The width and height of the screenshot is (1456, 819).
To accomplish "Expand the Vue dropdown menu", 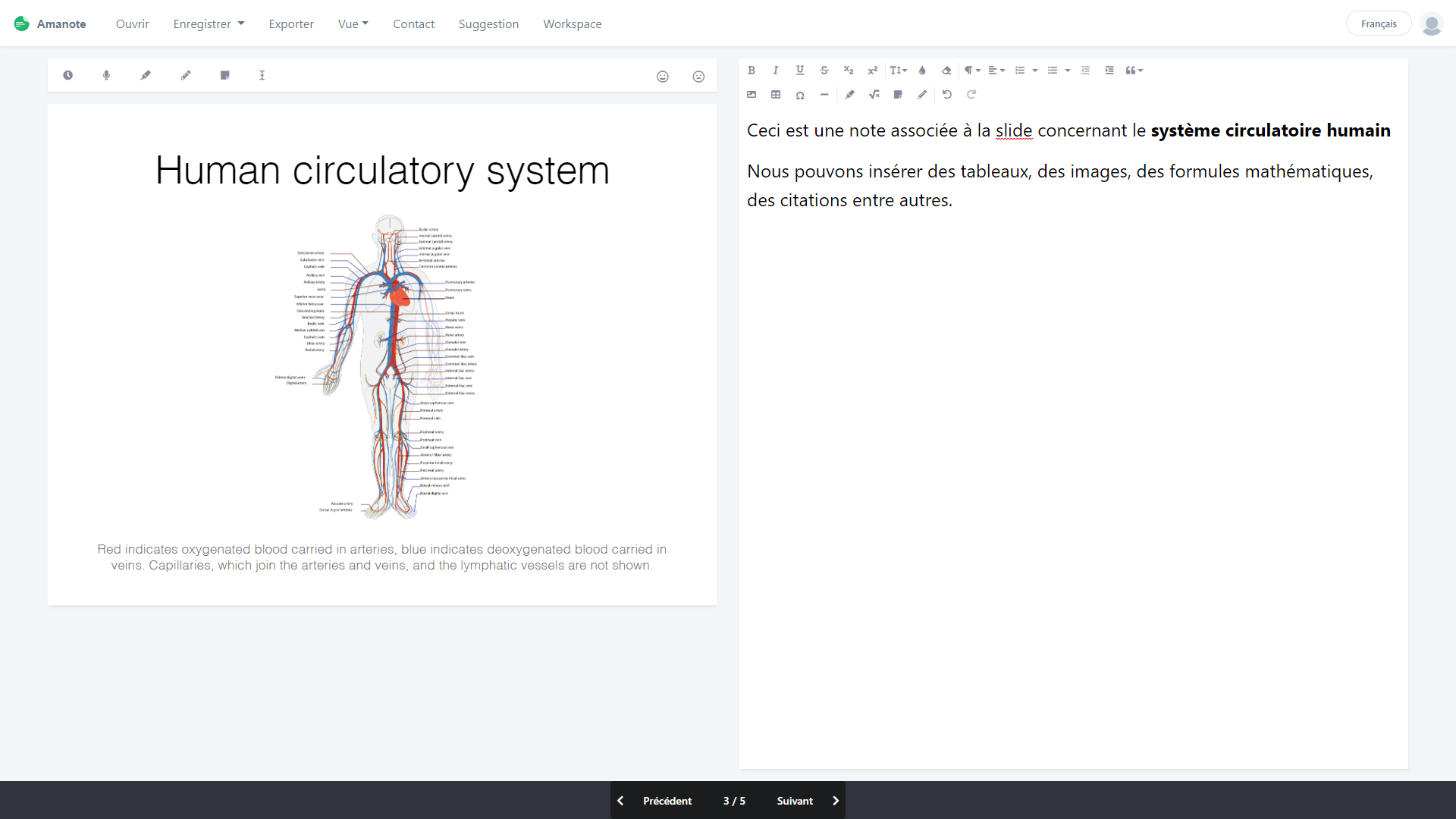I will 353,24.
